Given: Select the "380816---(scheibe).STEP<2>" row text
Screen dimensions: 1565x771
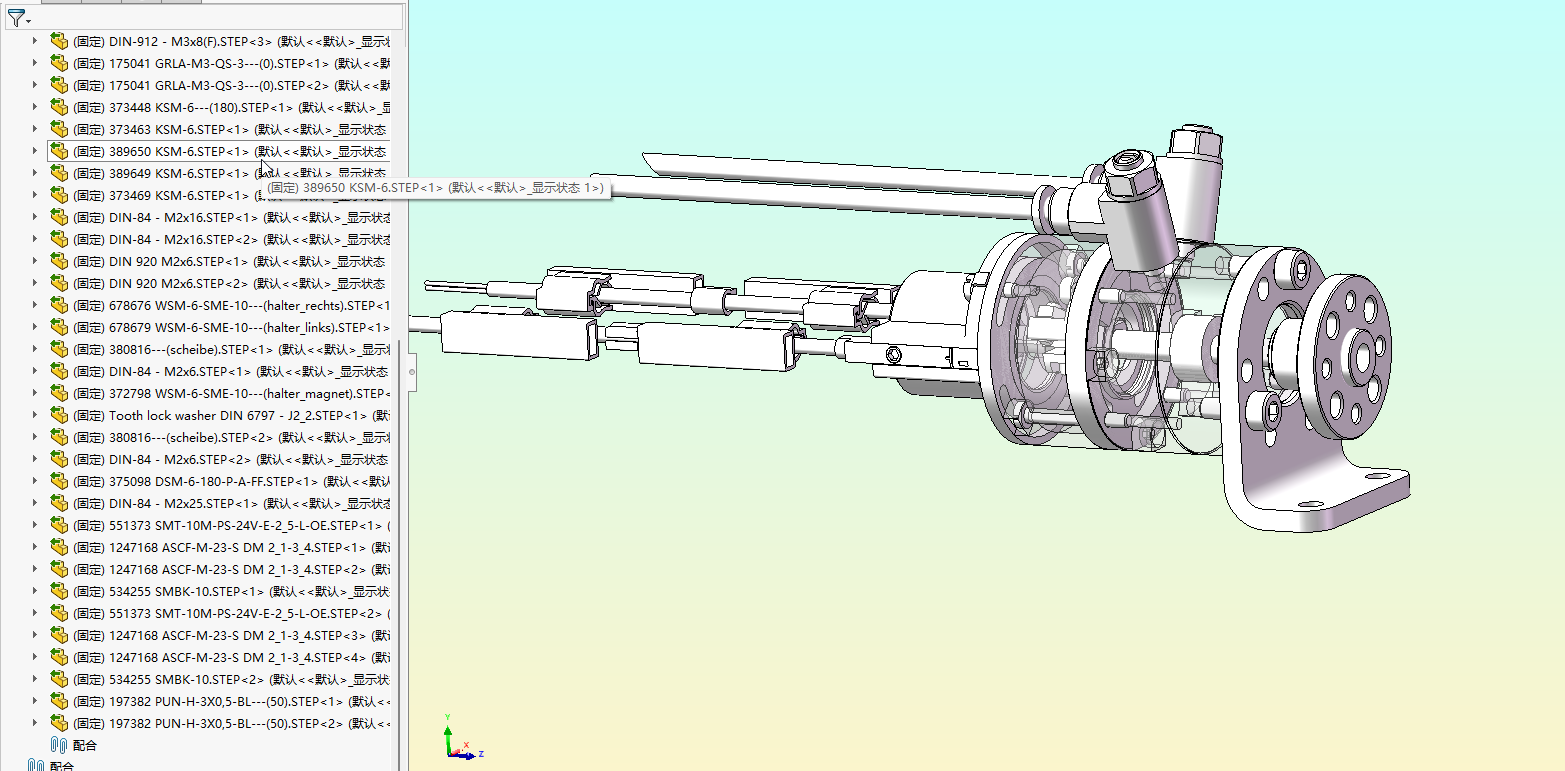Looking at the screenshot, I should tap(231, 437).
